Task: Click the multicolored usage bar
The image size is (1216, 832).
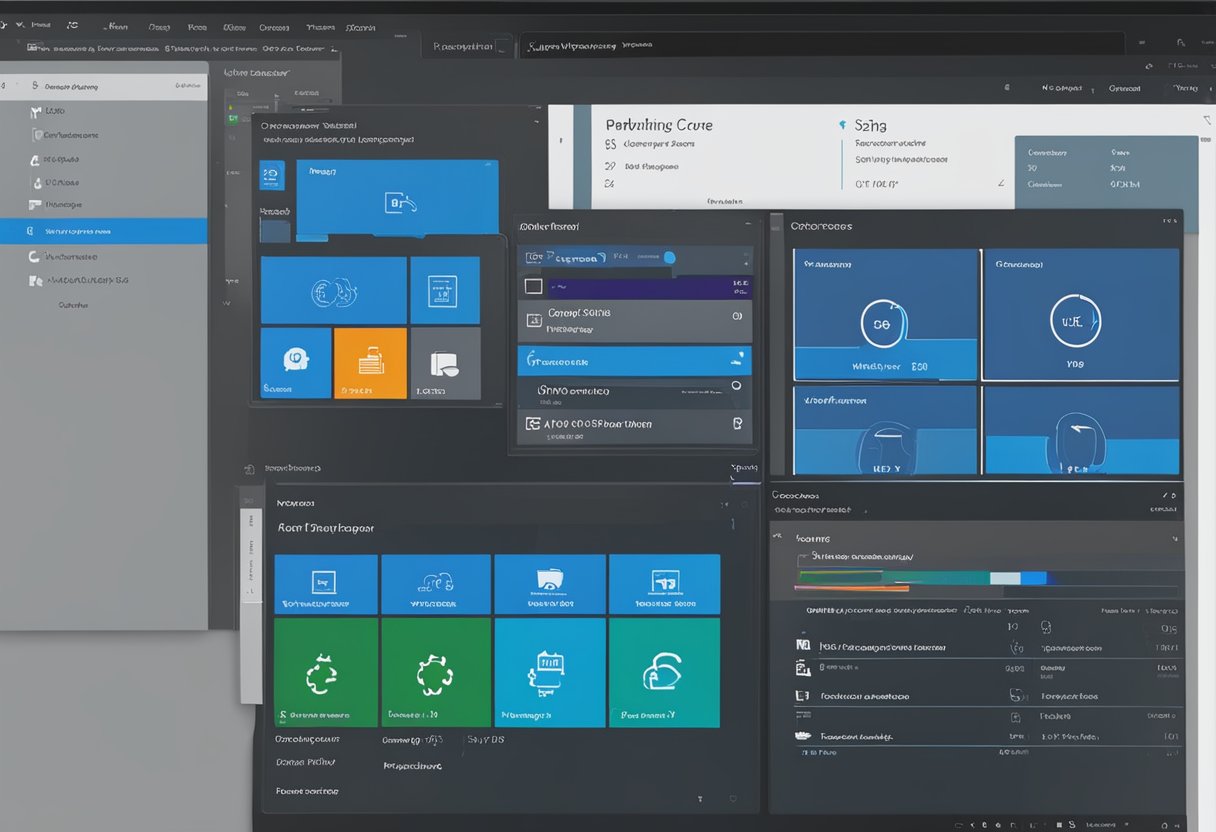Action: [920, 578]
